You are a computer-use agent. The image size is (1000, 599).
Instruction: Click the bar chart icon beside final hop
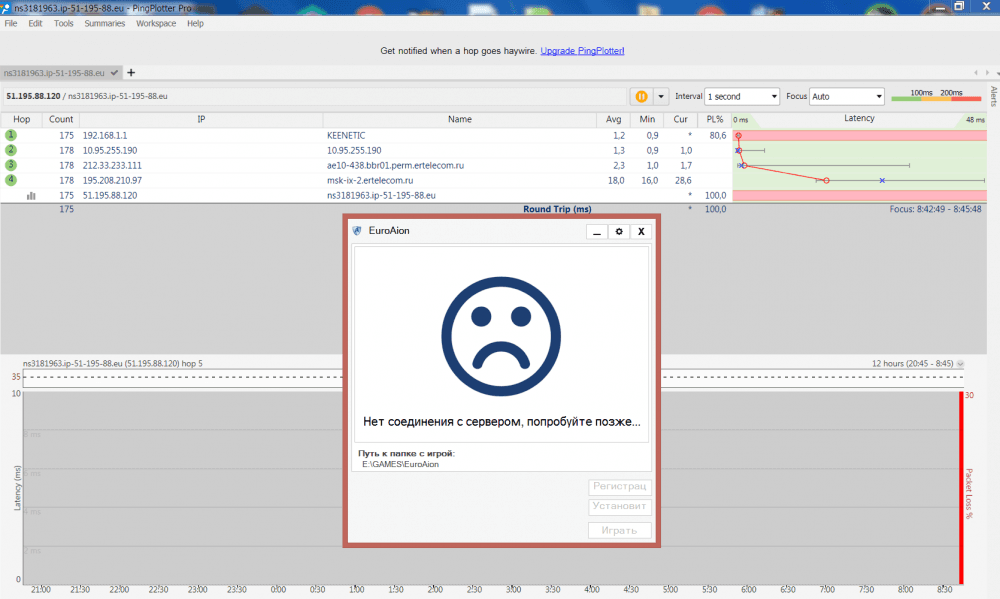(x=31, y=196)
